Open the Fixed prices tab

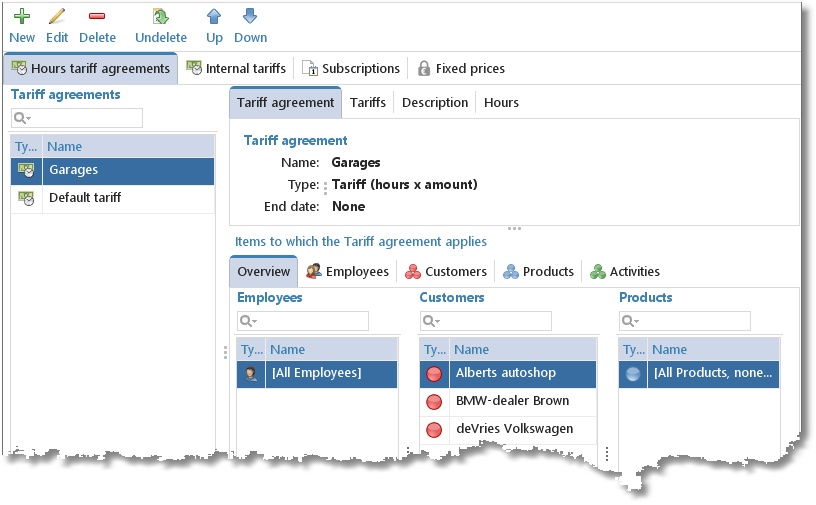tap(462, 69)
